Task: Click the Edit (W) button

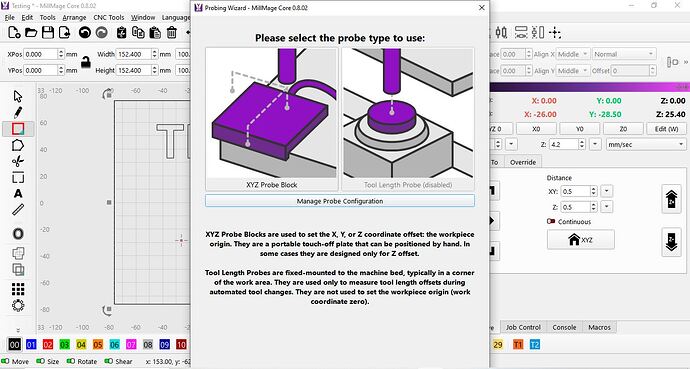Action: pyautogui.click(x=666, y=129)
